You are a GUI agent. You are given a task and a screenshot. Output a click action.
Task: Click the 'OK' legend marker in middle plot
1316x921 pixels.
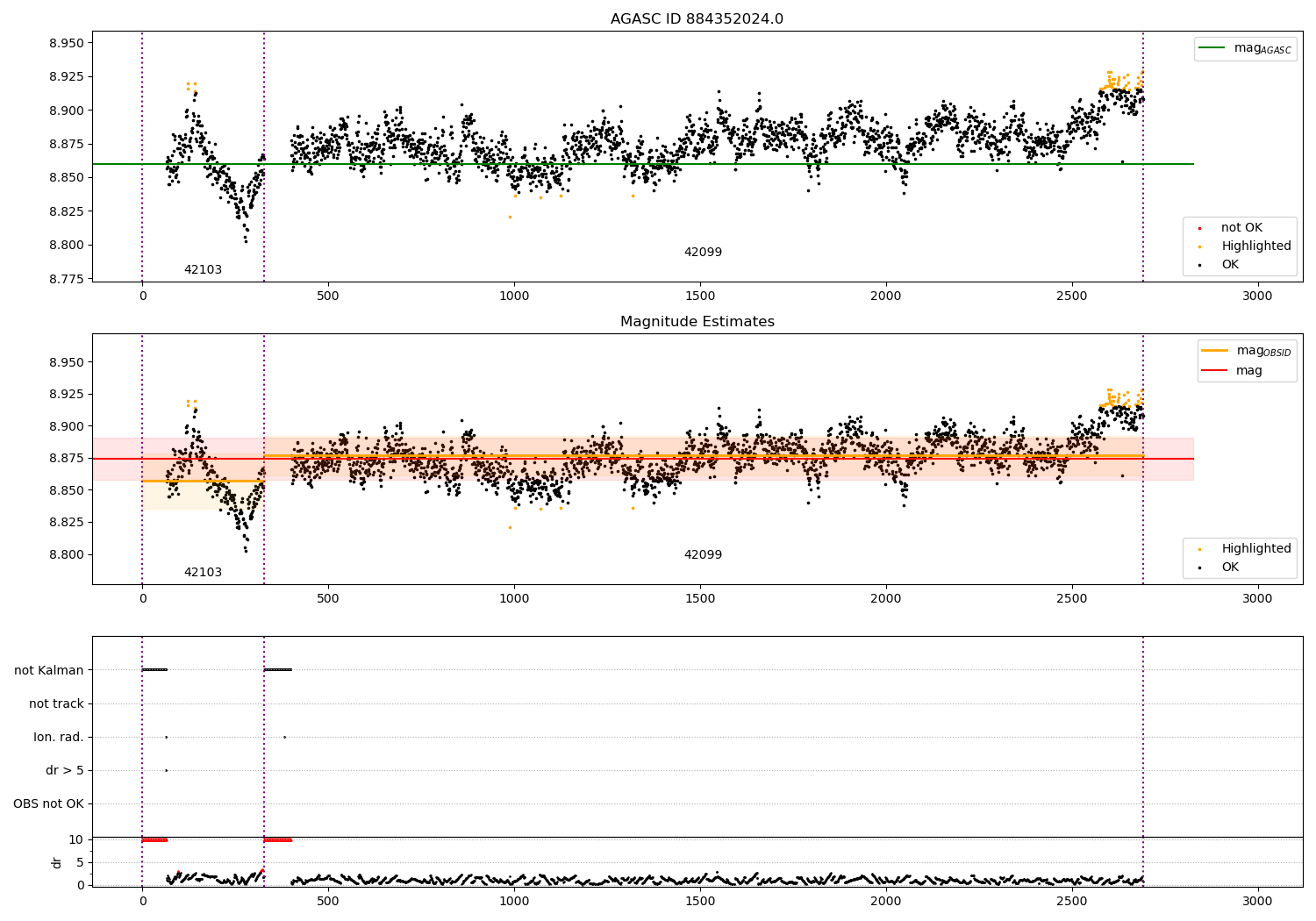point(1199,568)
